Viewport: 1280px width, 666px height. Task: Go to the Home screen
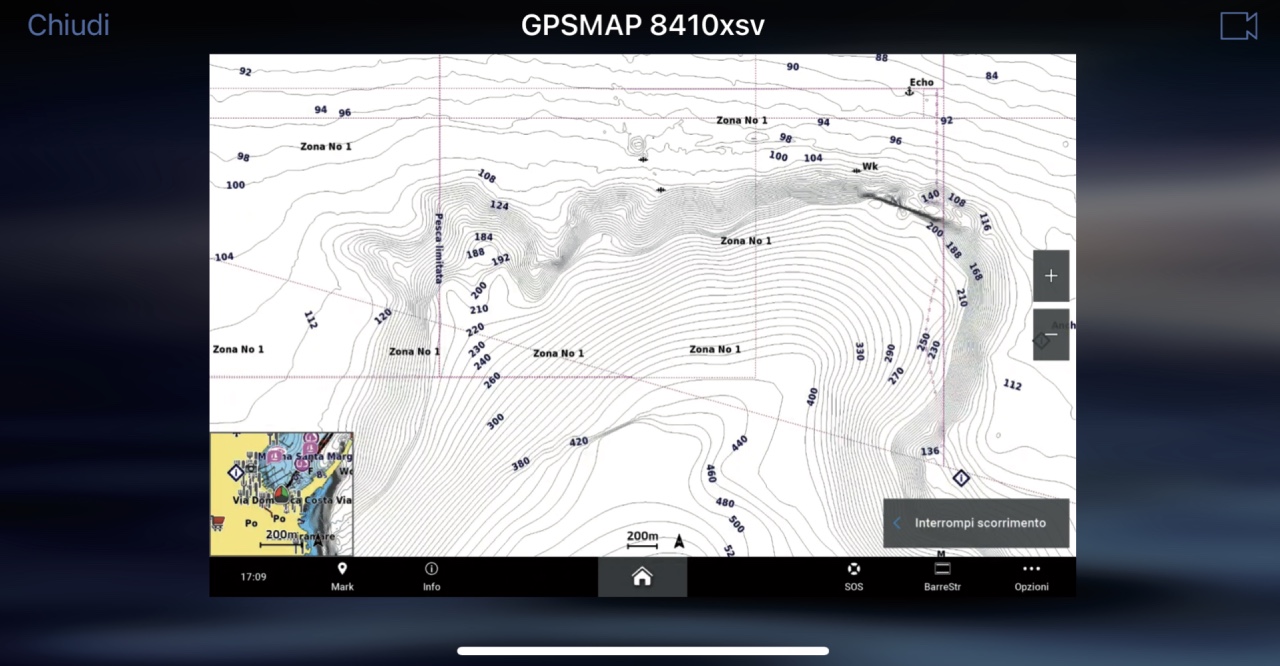pos(642,576)
